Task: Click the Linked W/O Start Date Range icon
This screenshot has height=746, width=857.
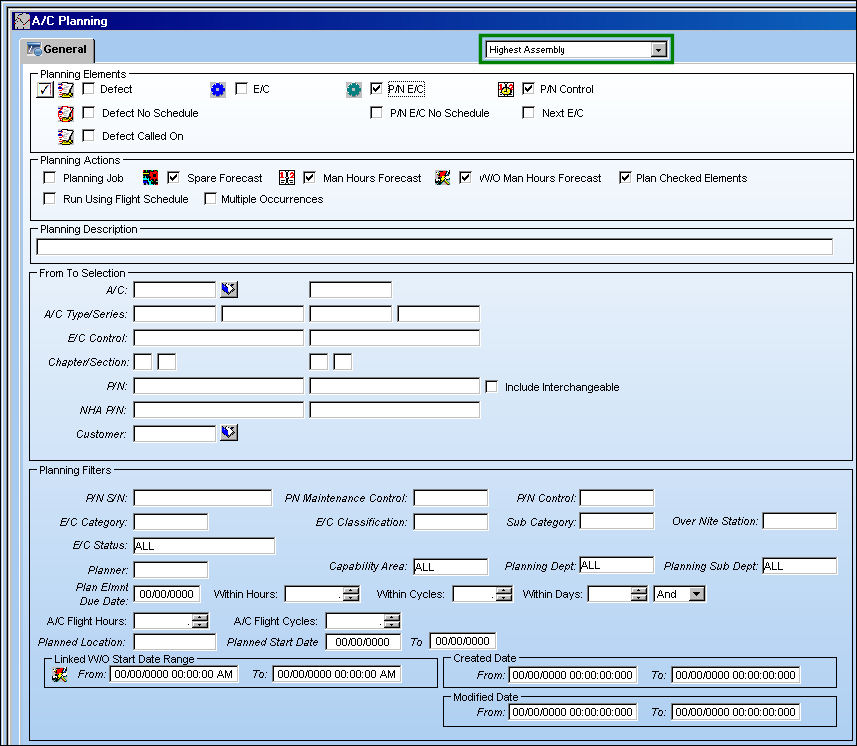Action: pos(60,674)
